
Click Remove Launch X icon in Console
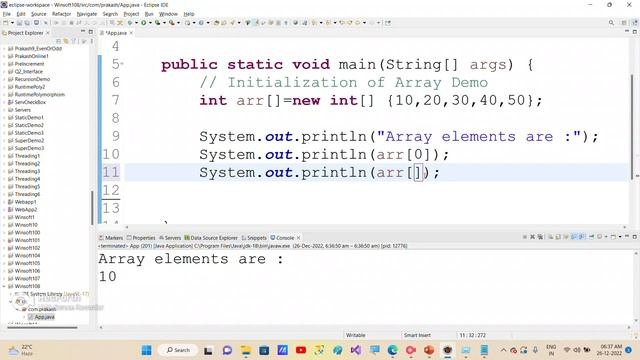532,237
